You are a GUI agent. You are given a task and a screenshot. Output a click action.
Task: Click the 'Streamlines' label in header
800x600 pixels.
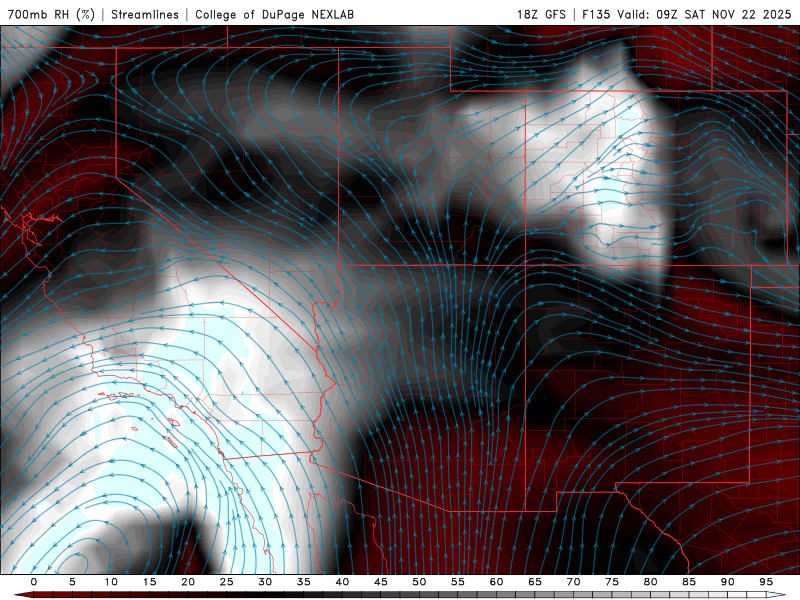(145, 14)
